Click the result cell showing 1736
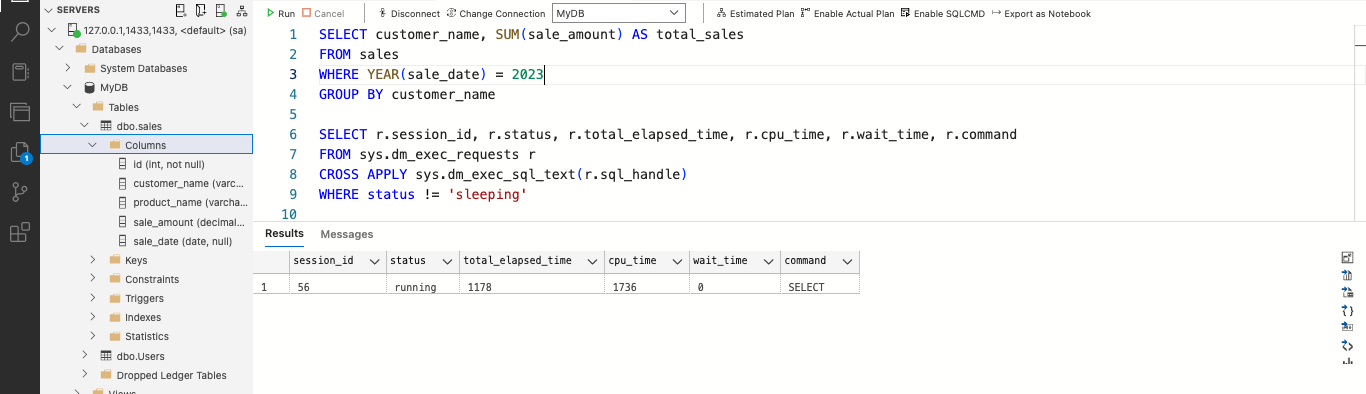The width and height of the screenshot is (1366, 394). coord(646,287)
